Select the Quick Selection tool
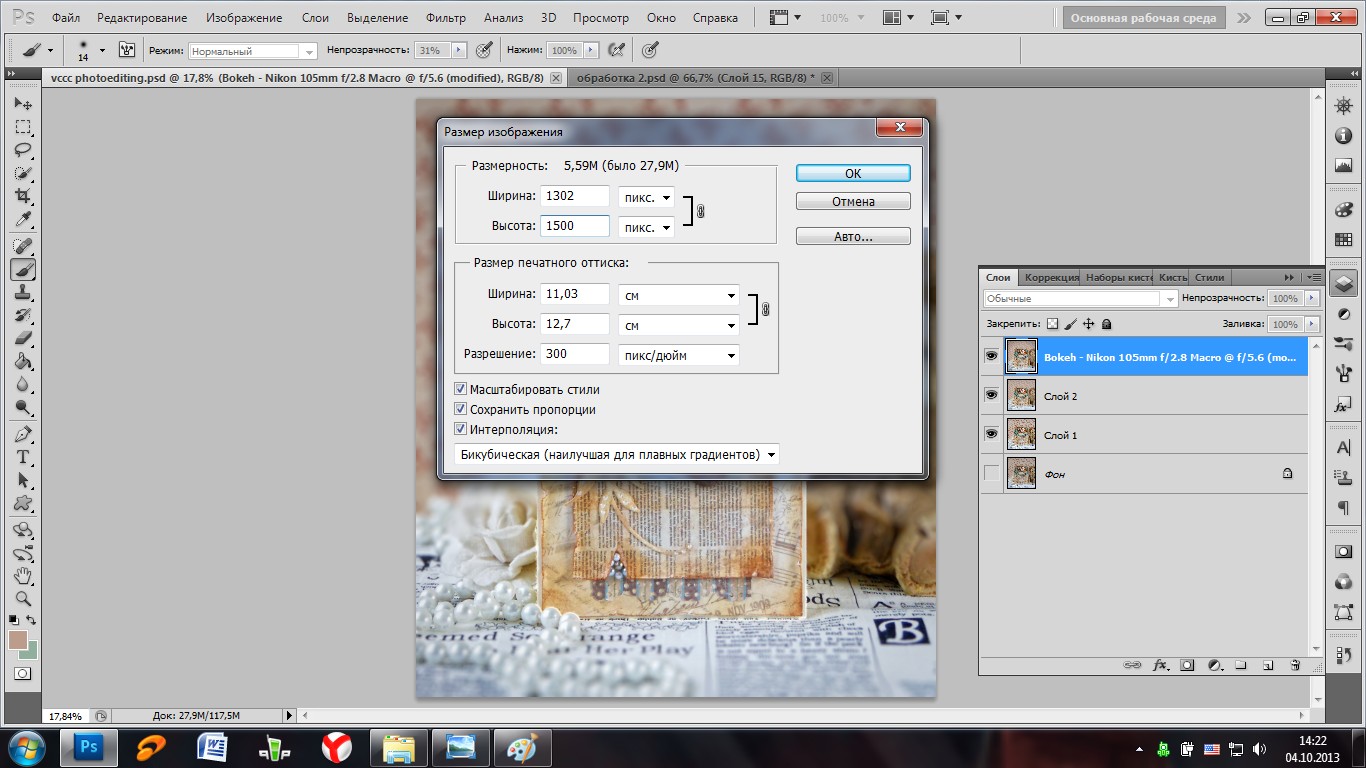Screen dimensions: 1366x768 tap(23, 173)
